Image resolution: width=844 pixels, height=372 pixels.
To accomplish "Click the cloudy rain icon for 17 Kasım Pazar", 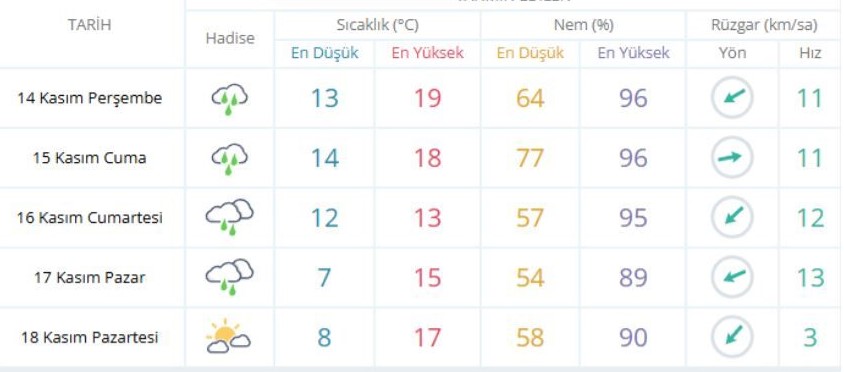I will tap(229, 278).
